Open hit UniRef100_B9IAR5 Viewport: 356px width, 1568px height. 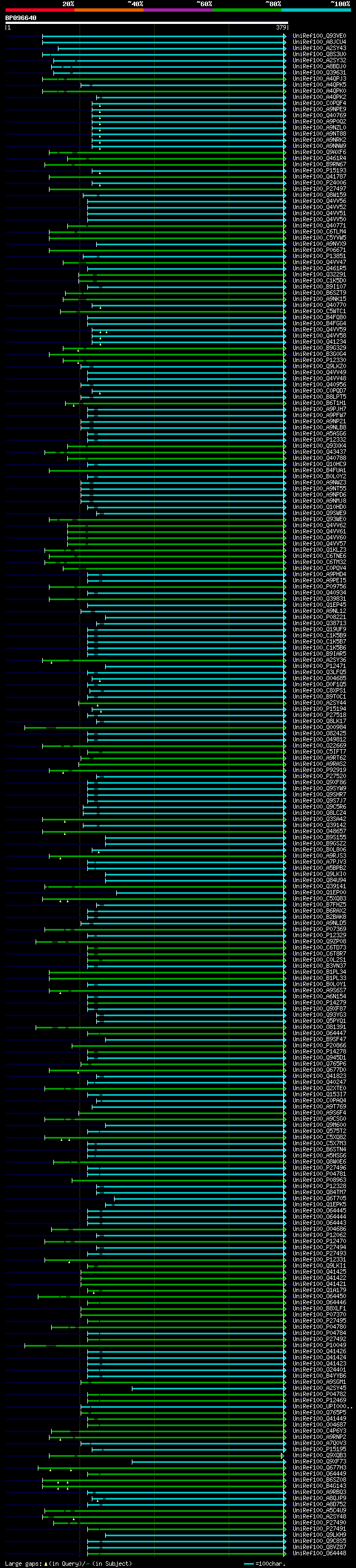click(319, 654)
